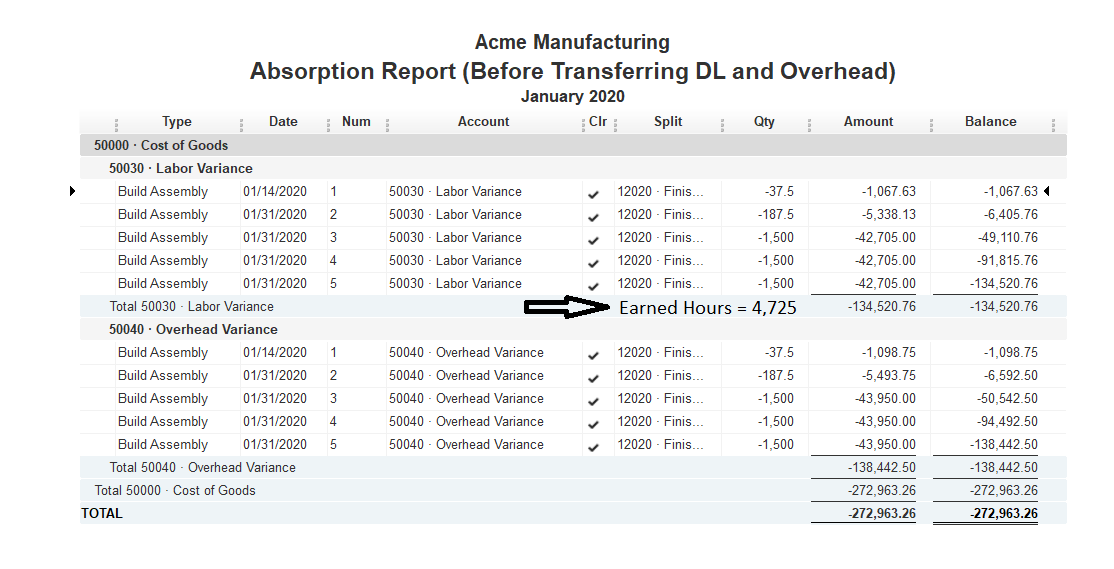The height and width of the screenshot is (569, 1114).
Task: Click the Num column header
Action: click(356, 121)
